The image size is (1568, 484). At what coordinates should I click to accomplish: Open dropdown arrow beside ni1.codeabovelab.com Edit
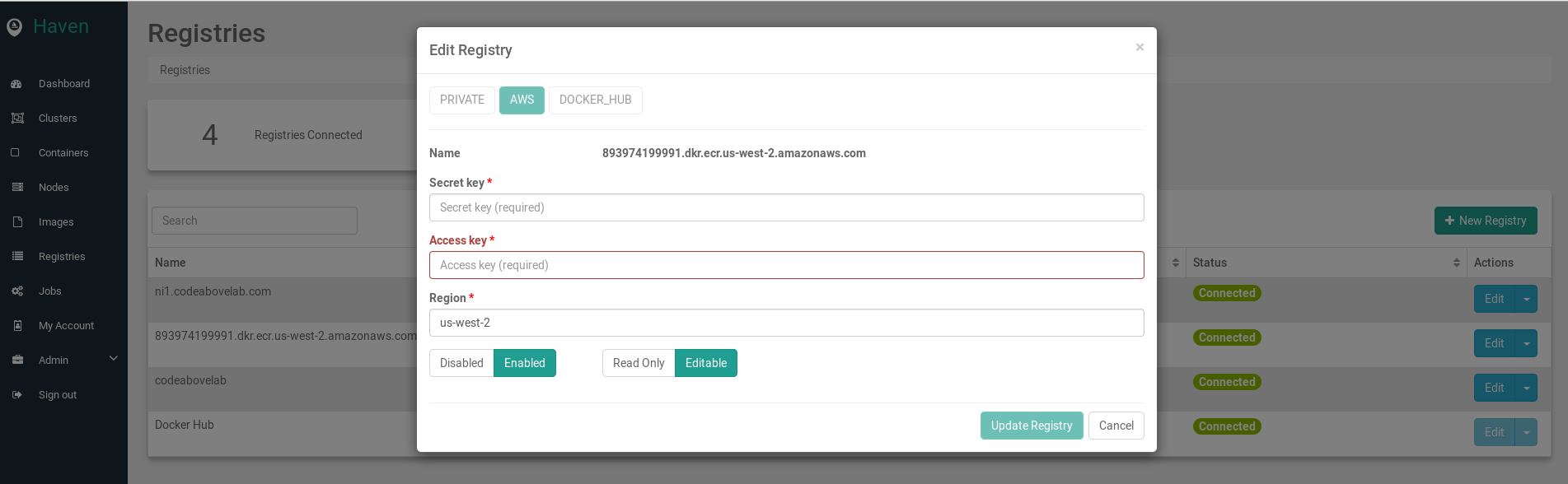[x=1526, y=299]
